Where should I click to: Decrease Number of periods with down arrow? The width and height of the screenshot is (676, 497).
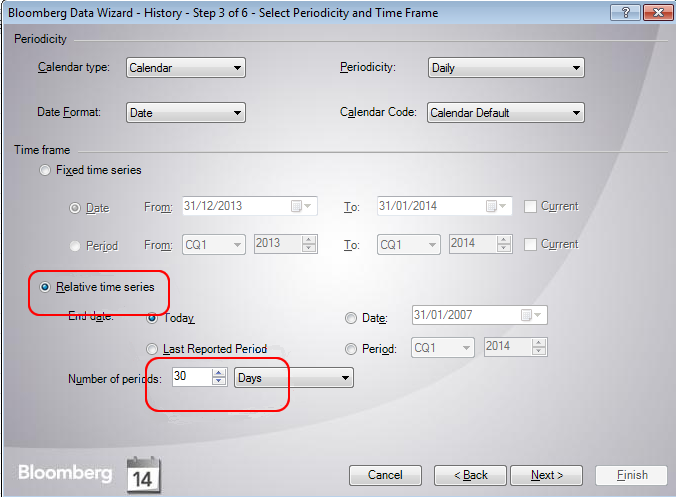[219, 381]
